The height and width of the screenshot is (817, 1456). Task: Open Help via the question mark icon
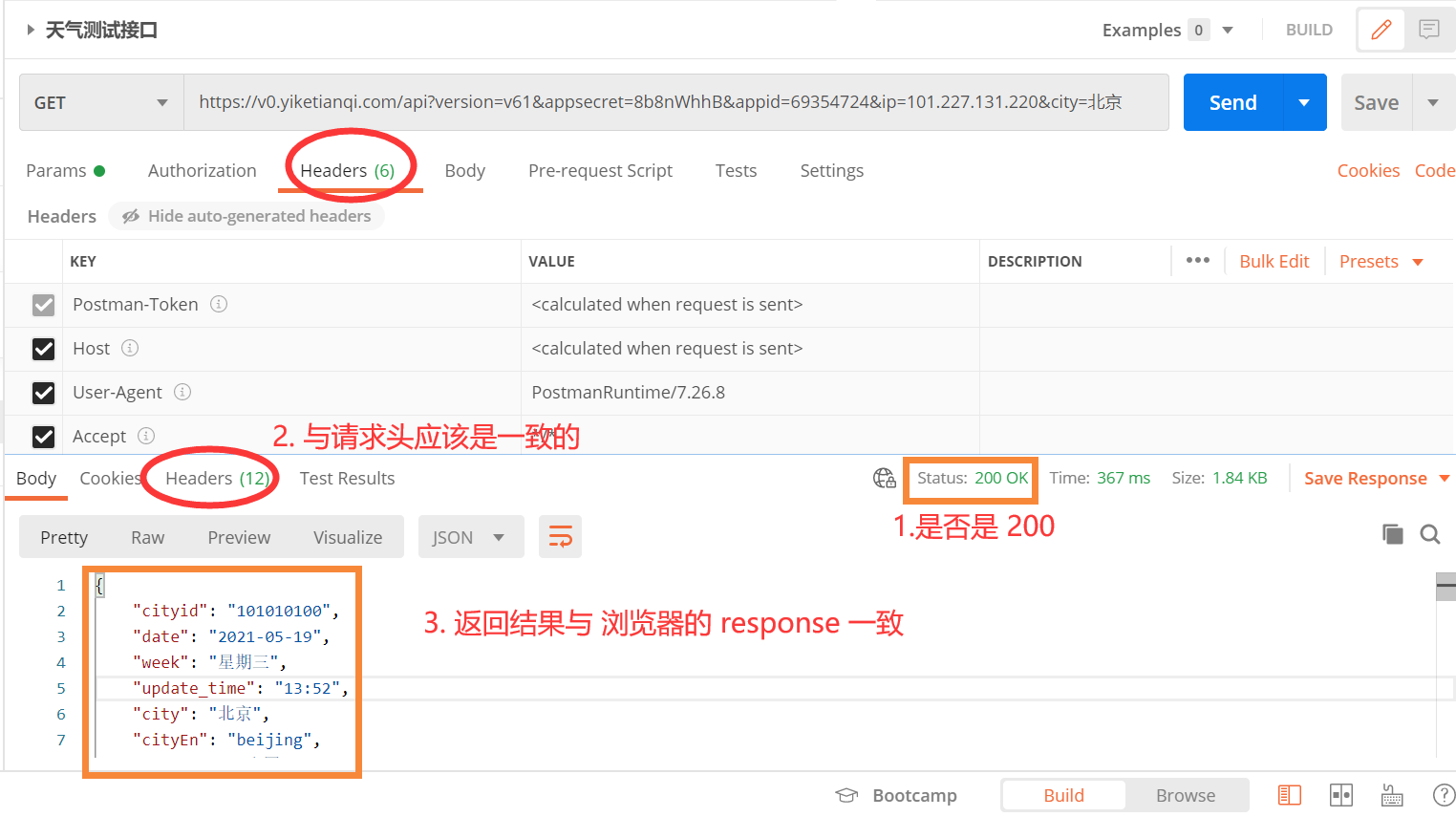point(1443,794)
